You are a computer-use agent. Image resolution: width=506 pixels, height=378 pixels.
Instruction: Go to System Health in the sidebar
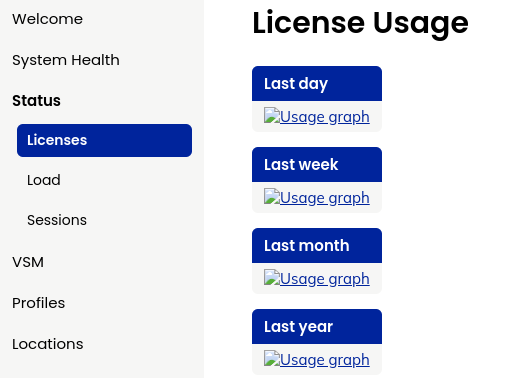pyautogui.click(x=66, y=60)
